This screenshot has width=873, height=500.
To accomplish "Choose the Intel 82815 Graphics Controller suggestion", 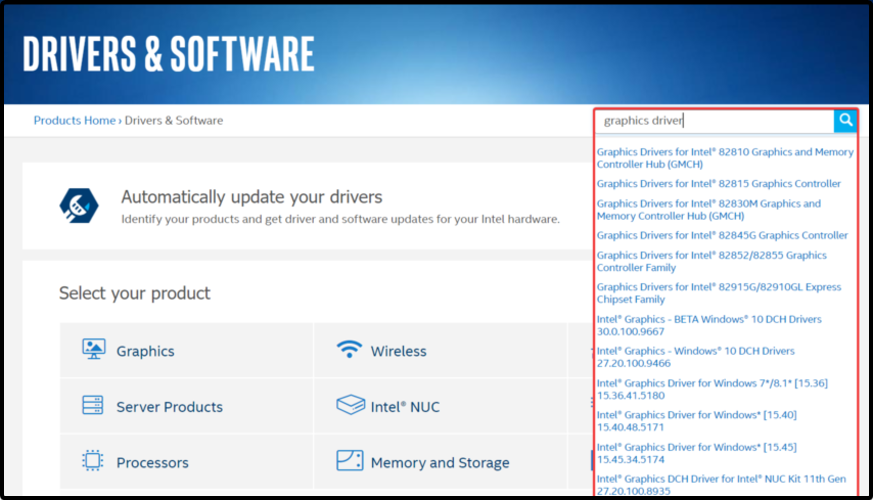I will pyautogui.click(x=719, y=184).
